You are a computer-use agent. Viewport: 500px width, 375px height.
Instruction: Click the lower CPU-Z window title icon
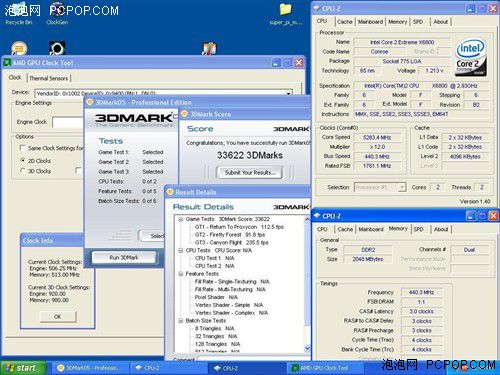click(x=317, y=216)
